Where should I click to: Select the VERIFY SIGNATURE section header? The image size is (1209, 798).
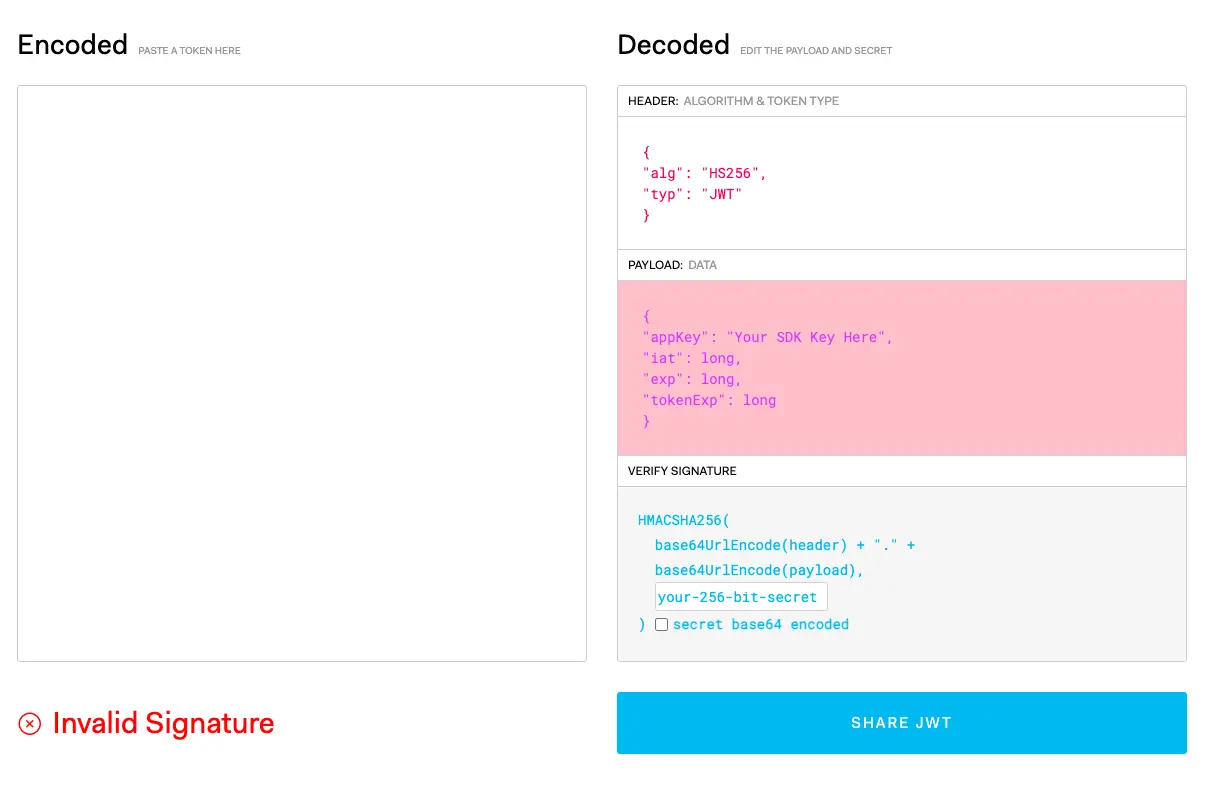(x=681, y=470)
